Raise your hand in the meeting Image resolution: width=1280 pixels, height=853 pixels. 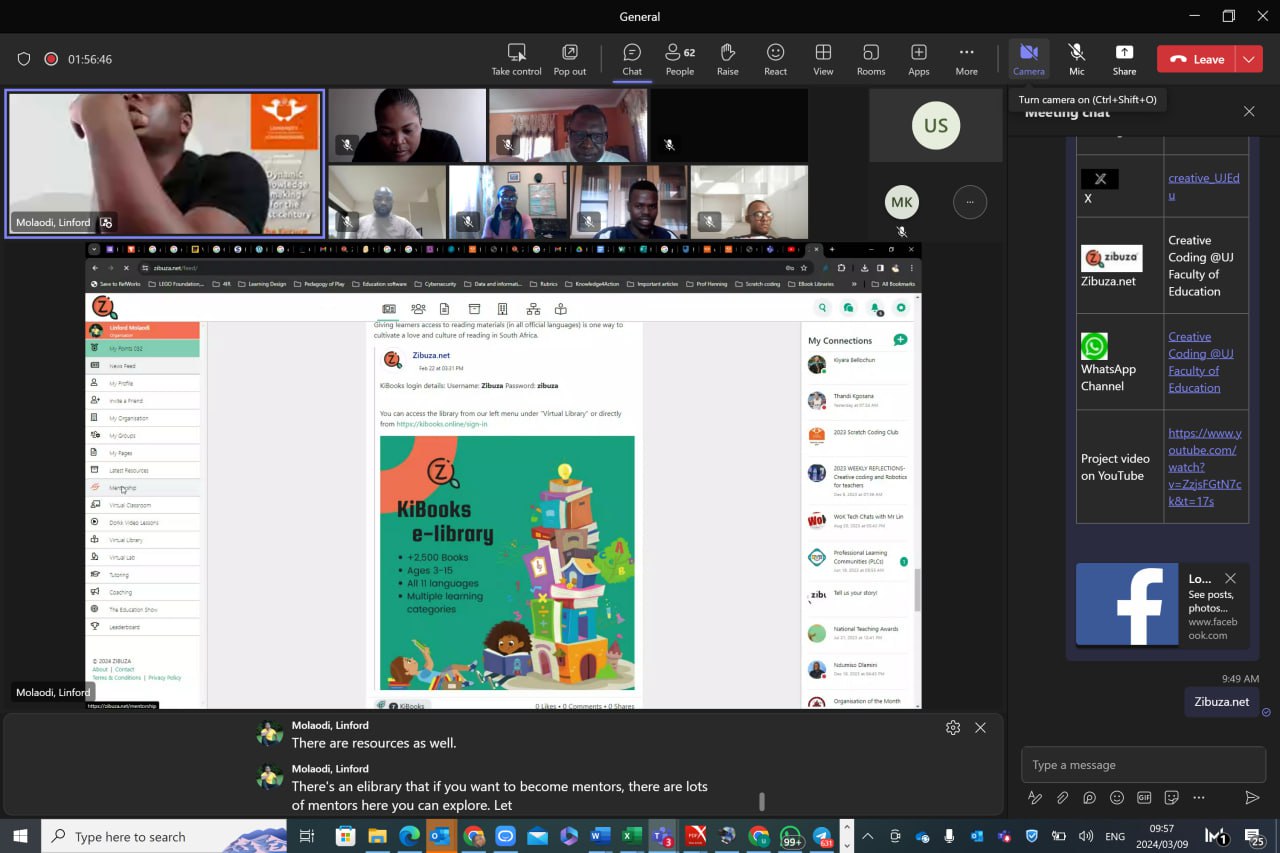(x=727, y=59)
